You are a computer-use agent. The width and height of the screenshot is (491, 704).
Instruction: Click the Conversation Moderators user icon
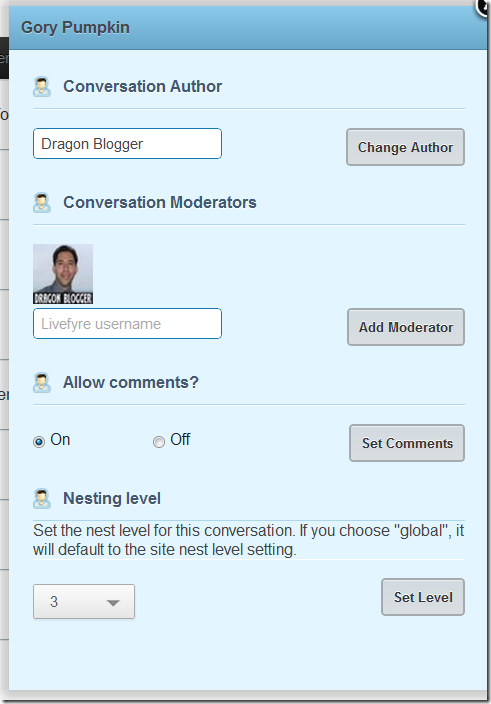42,202
